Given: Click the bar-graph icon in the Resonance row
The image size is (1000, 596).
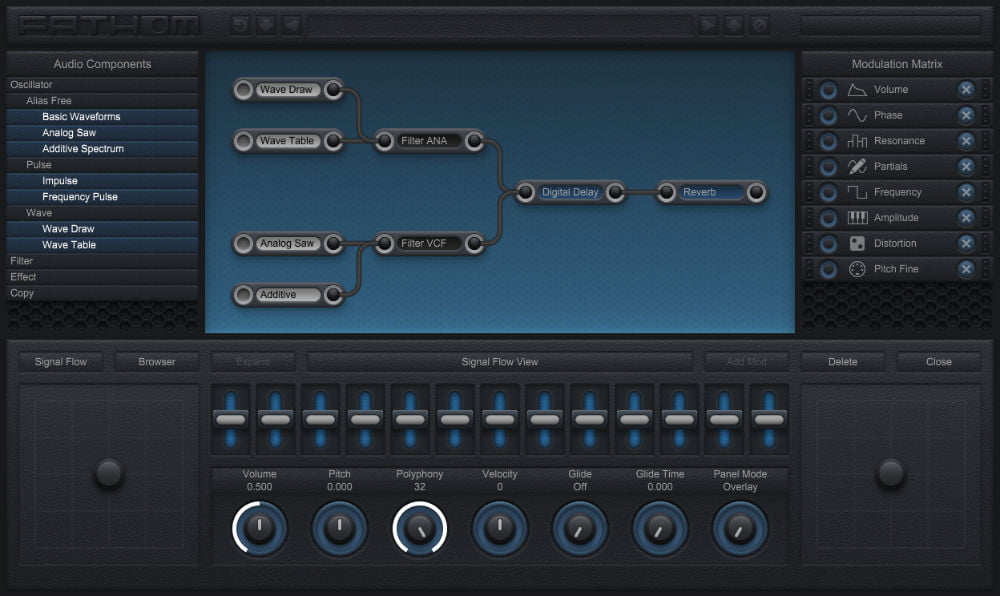Looking at the screenshot, I should [x=857, y=140].
